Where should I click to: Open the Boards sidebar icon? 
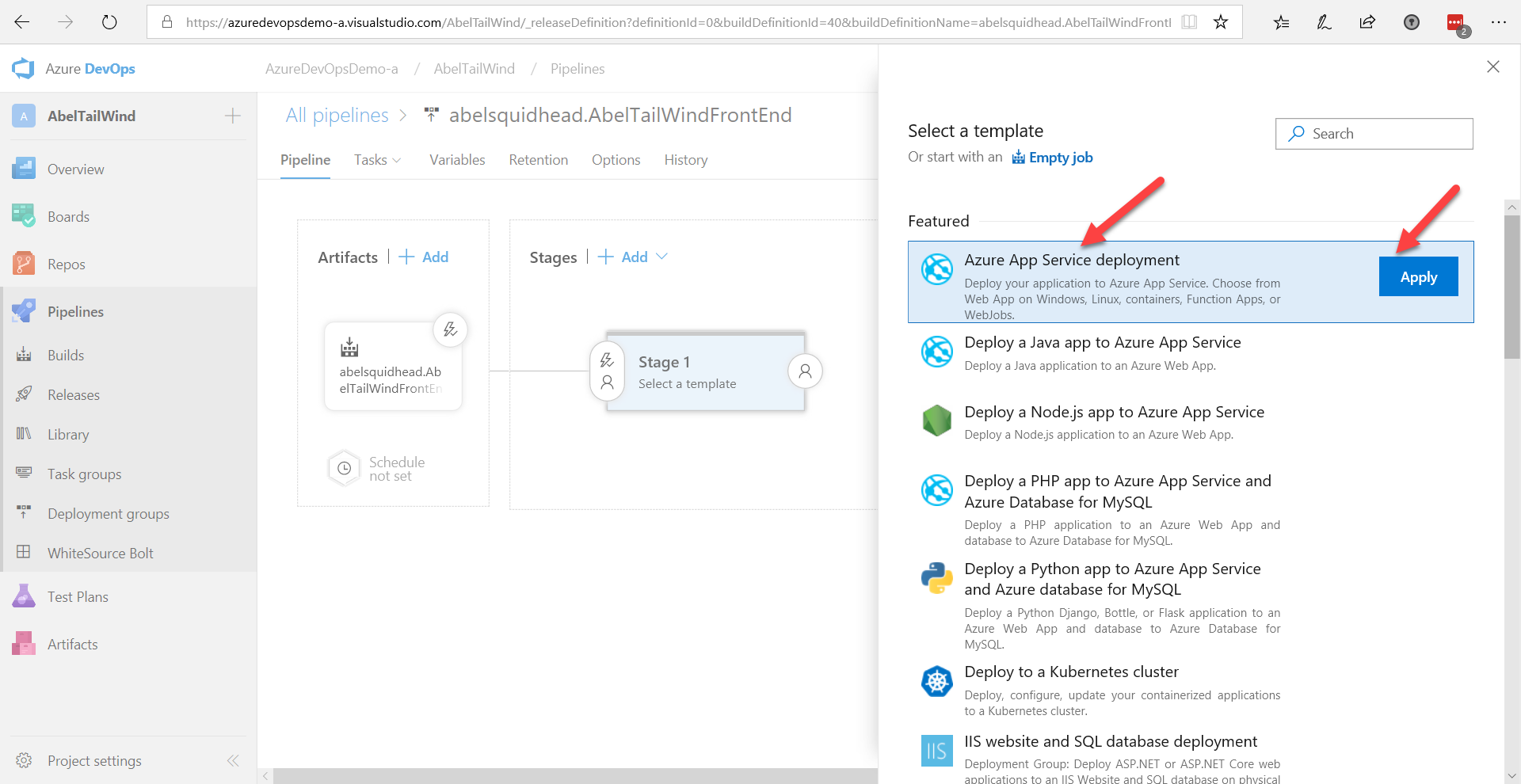click(x=24, y=216)
